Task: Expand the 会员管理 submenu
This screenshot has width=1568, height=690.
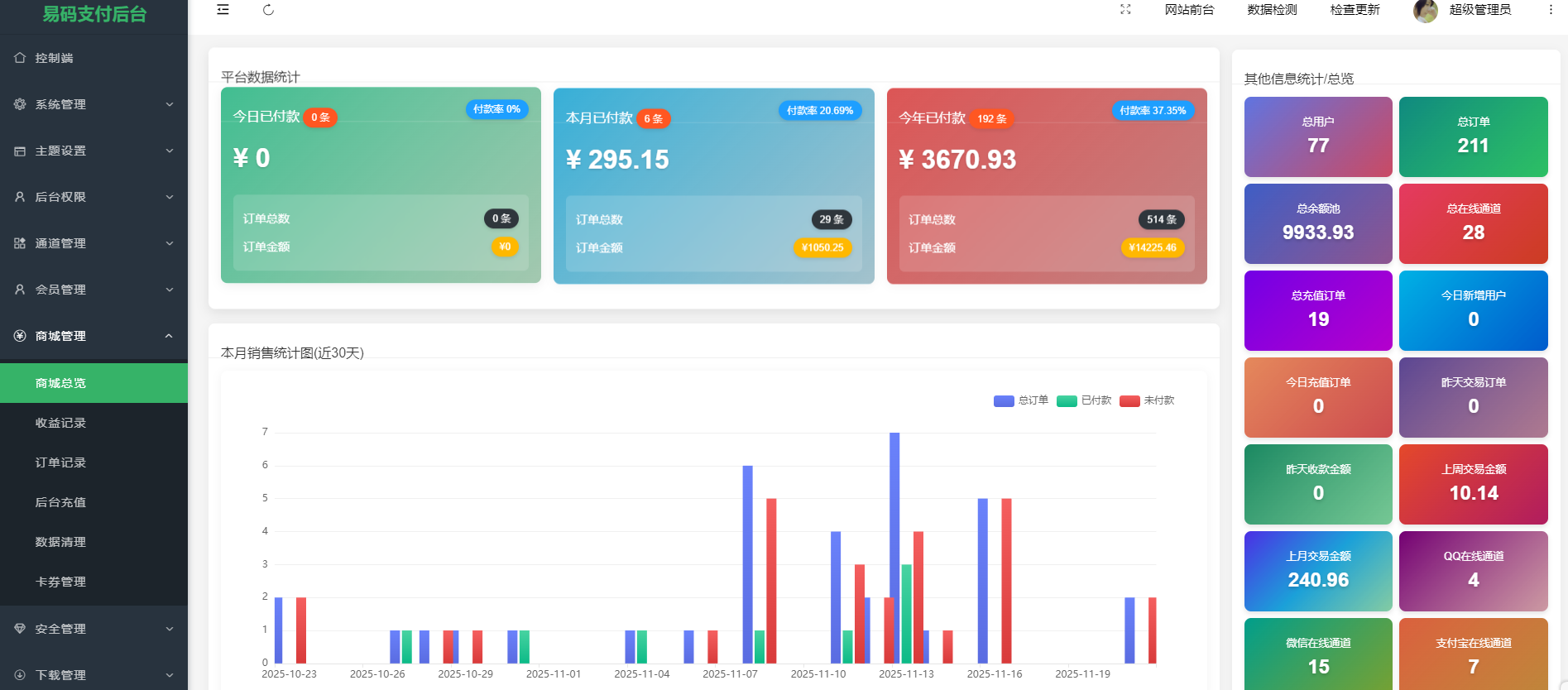Action: pos(94,290)
